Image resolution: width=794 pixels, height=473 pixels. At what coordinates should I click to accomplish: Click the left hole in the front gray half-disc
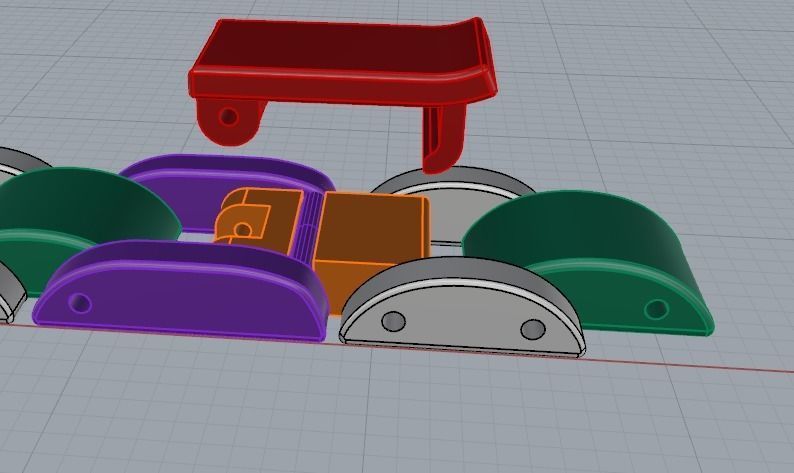393,321
